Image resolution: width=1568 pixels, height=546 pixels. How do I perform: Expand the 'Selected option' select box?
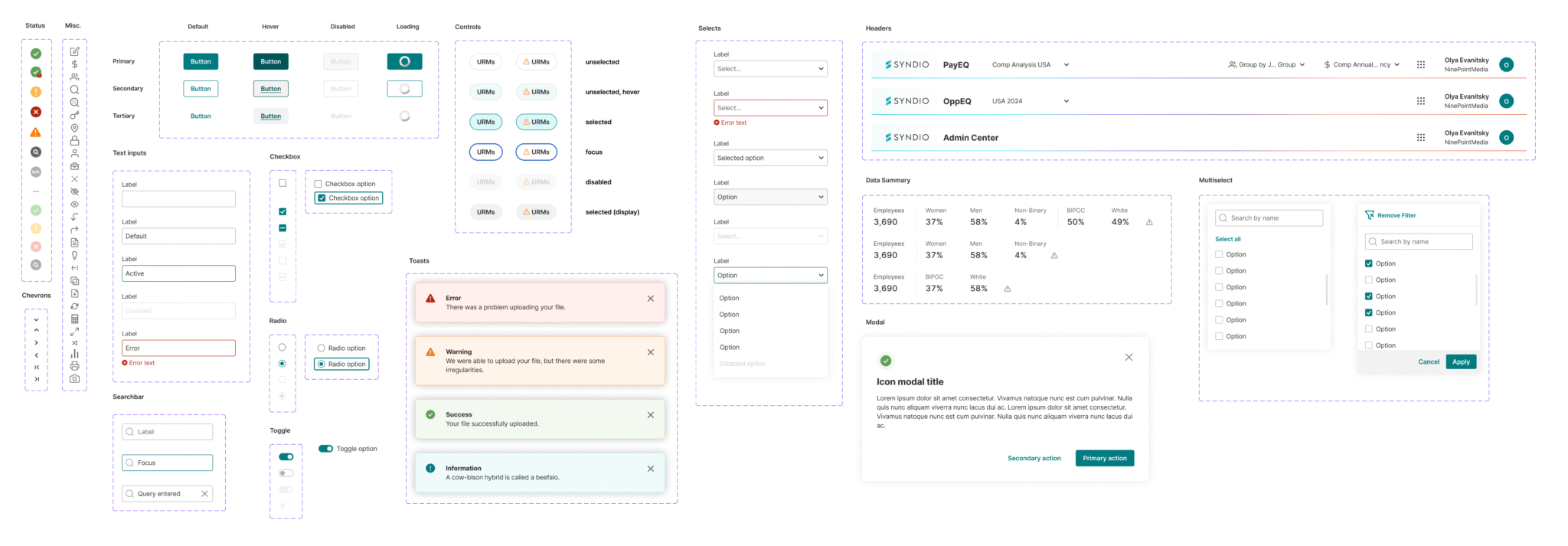[x=769, y=158]
